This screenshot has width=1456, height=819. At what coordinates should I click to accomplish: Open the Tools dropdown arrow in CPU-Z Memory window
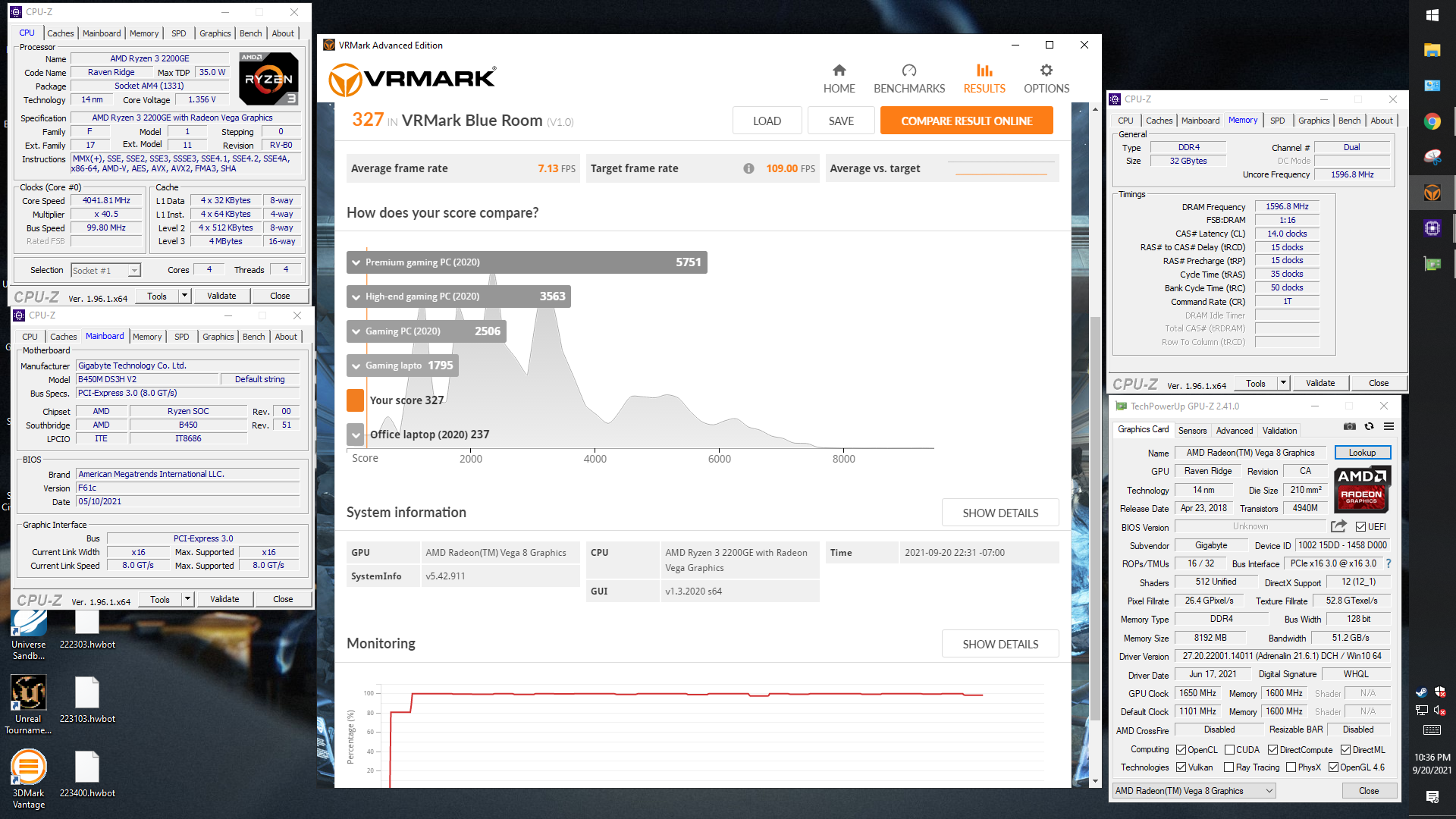1283,383
